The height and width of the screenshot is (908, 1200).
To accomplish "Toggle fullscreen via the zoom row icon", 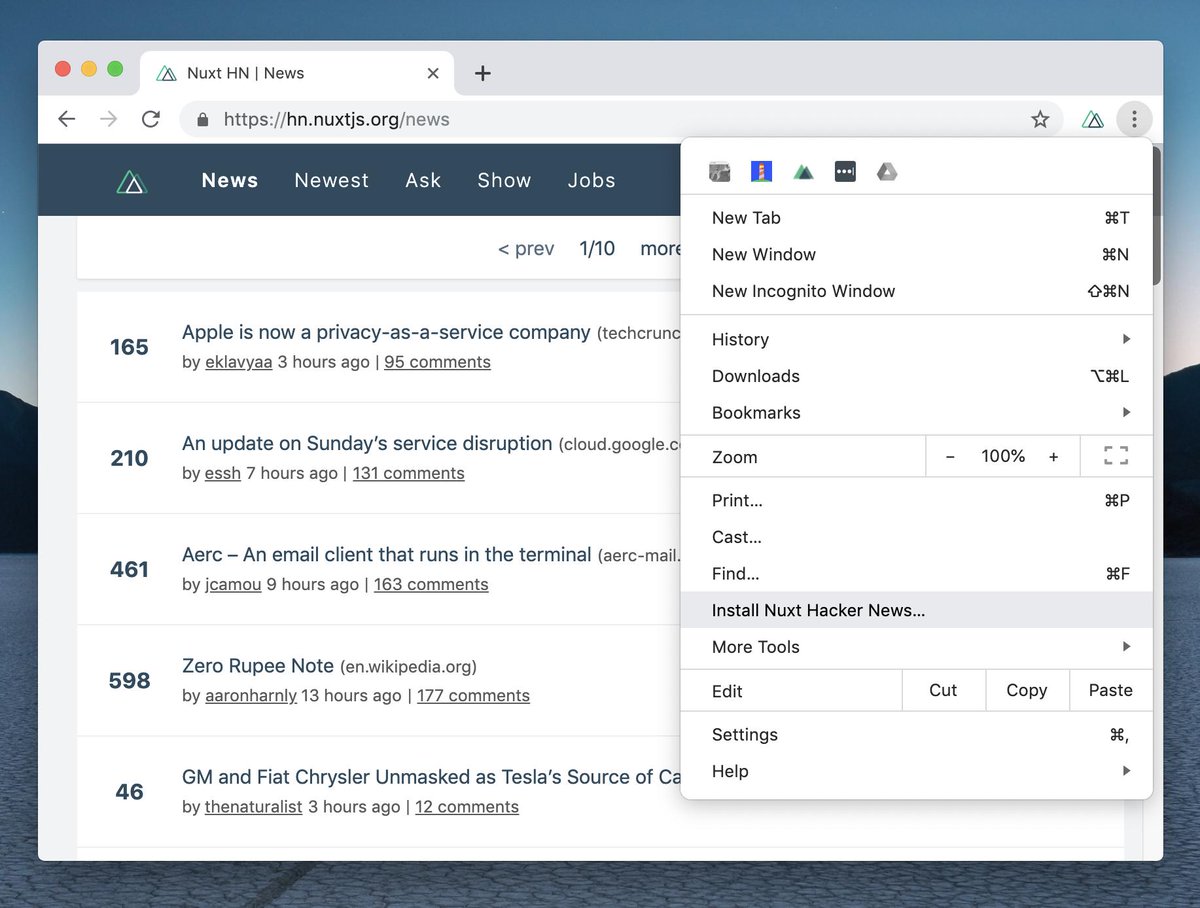I will (x=1116, y=457).
